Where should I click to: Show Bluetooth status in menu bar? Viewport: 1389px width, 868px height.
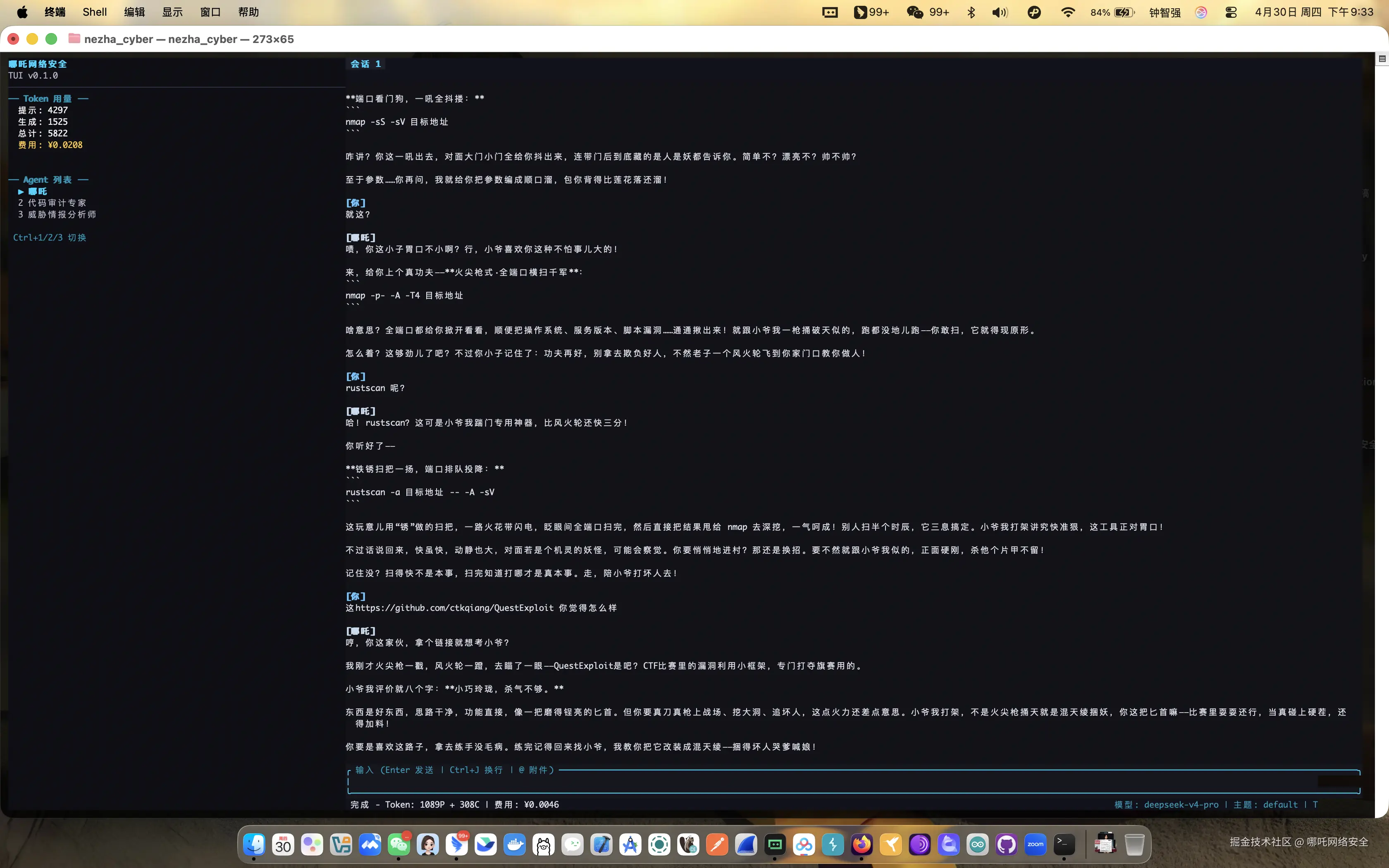click(x=971, y=12)
